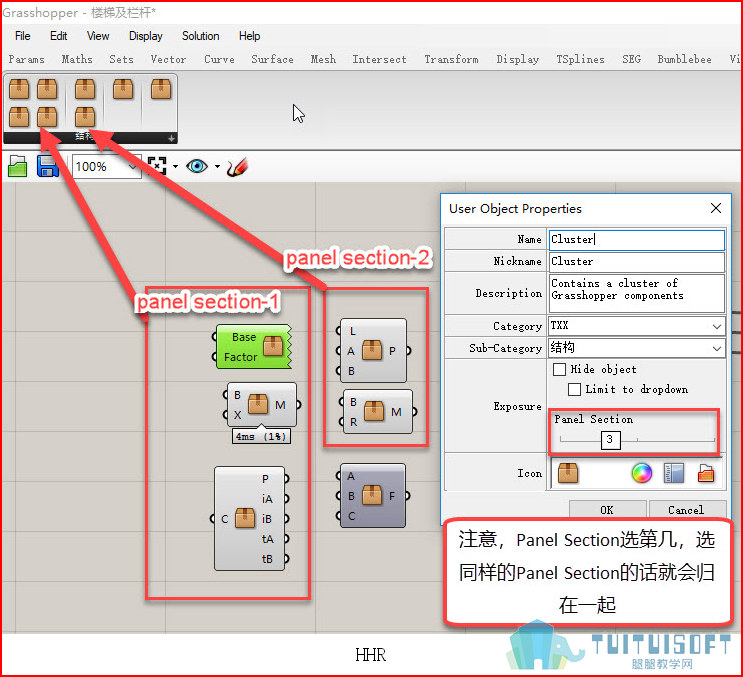The image size is (743, 677).
Task: Switch to the Transform tab
Action: point(451,59)
